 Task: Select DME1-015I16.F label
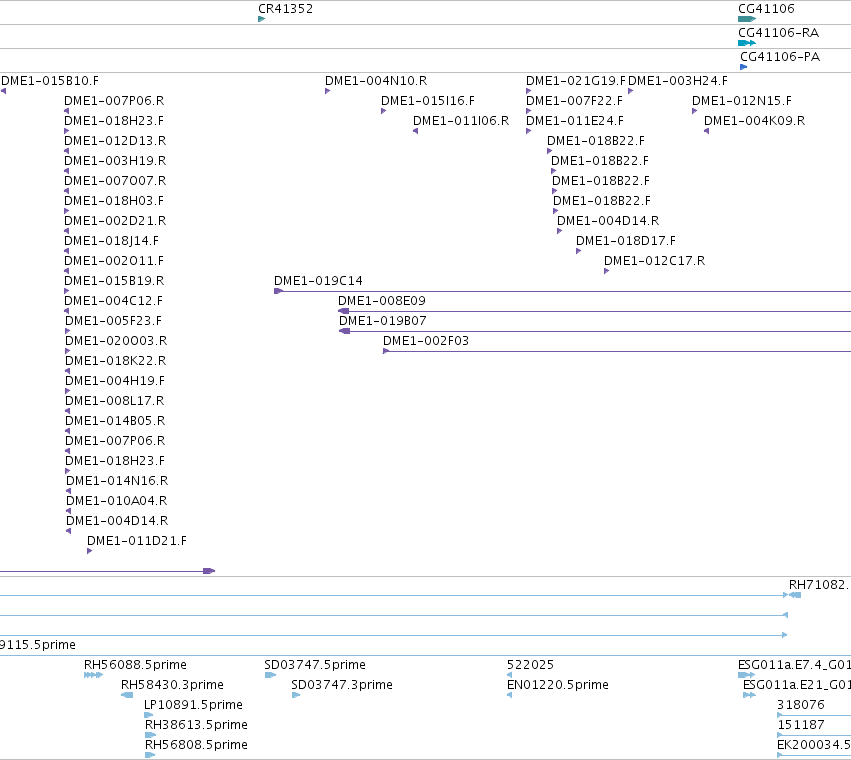pyautogui.click(x=428, y=101)
